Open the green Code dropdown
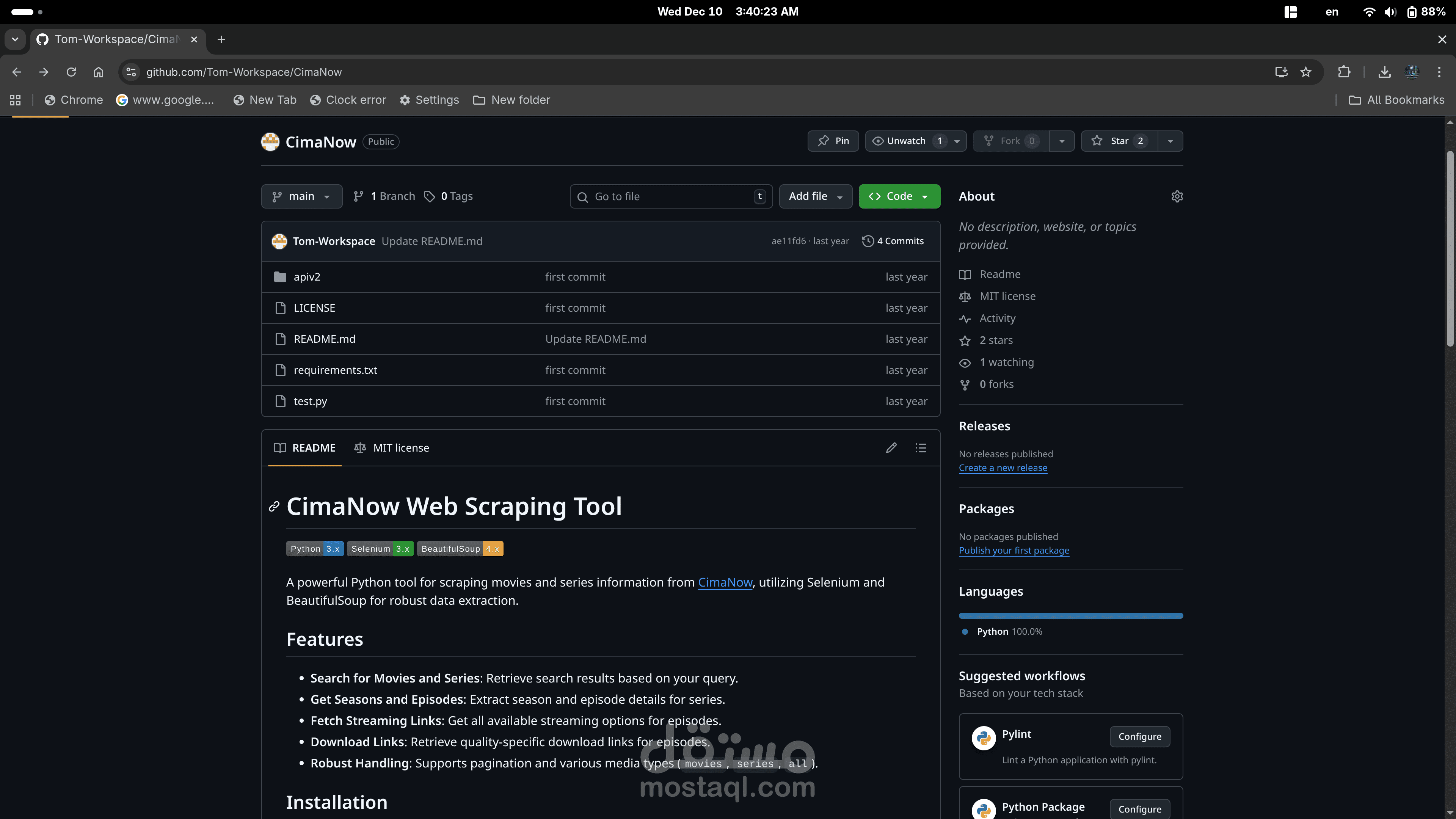Screen dimensions: 1456x819 [899, 196]
